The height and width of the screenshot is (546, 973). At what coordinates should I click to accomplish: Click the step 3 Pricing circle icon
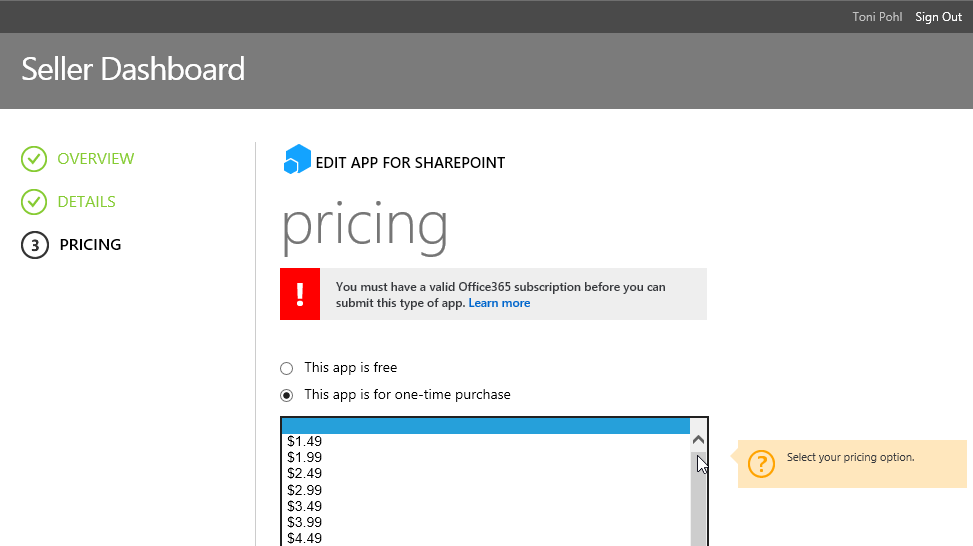pyautogui.click(x=34, y=245)
